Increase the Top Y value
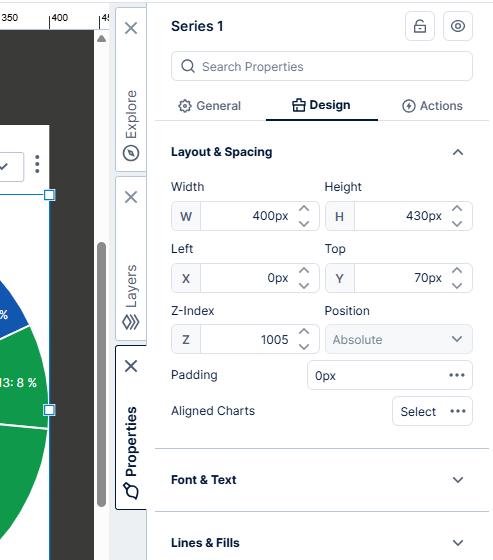The image size is (493, 560). click(457, 270)
